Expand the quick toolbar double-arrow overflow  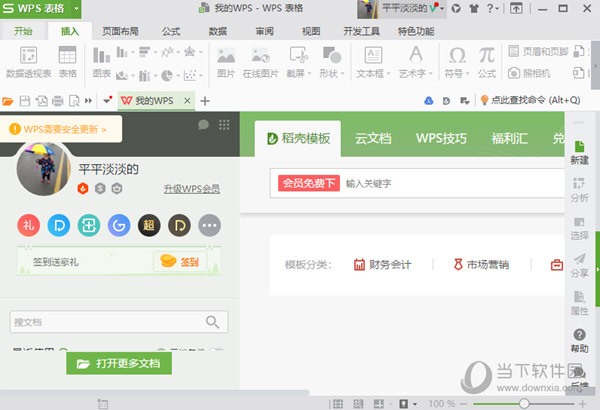pos(88,101)
